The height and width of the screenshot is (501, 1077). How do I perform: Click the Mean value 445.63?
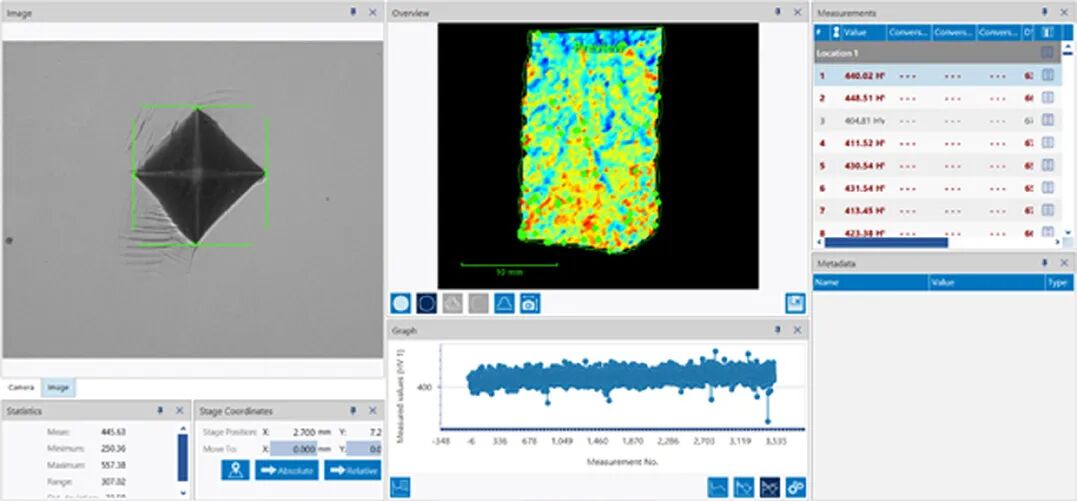115,432
